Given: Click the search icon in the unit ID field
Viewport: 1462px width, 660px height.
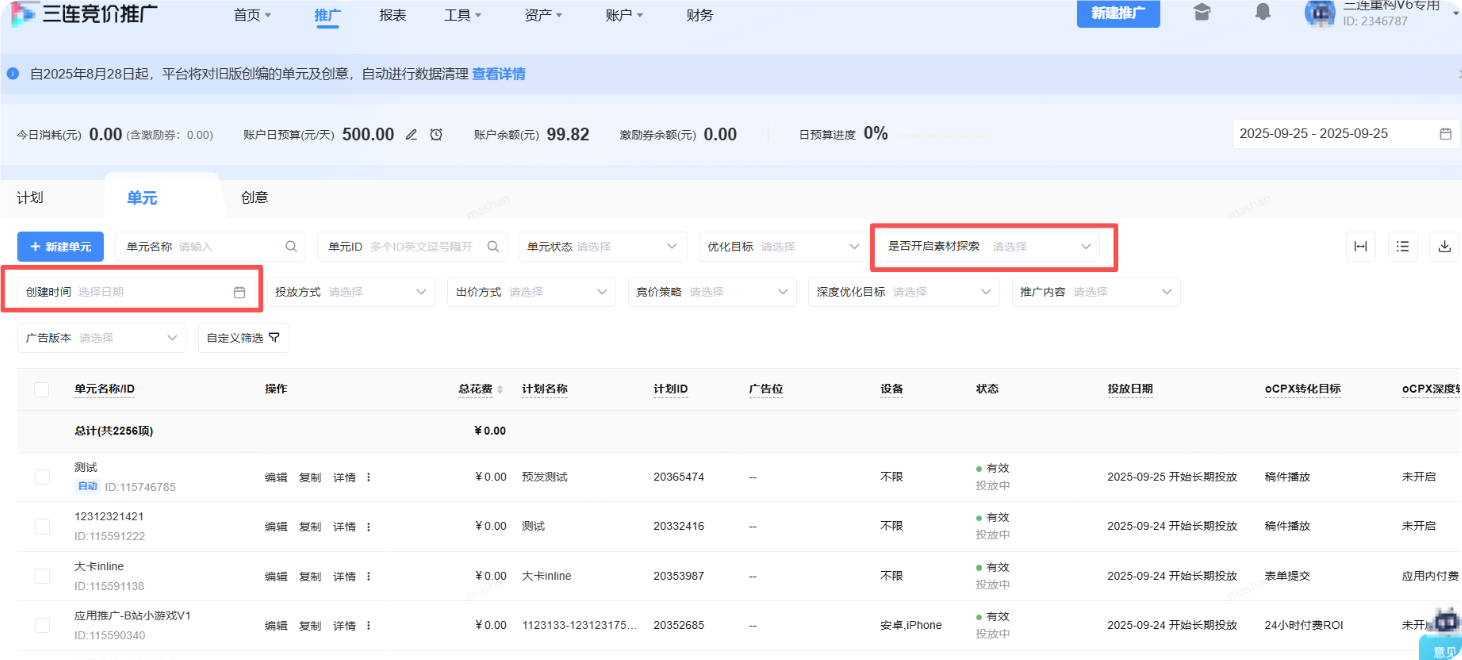Looking at the screenshot, I should coord(493,246).
